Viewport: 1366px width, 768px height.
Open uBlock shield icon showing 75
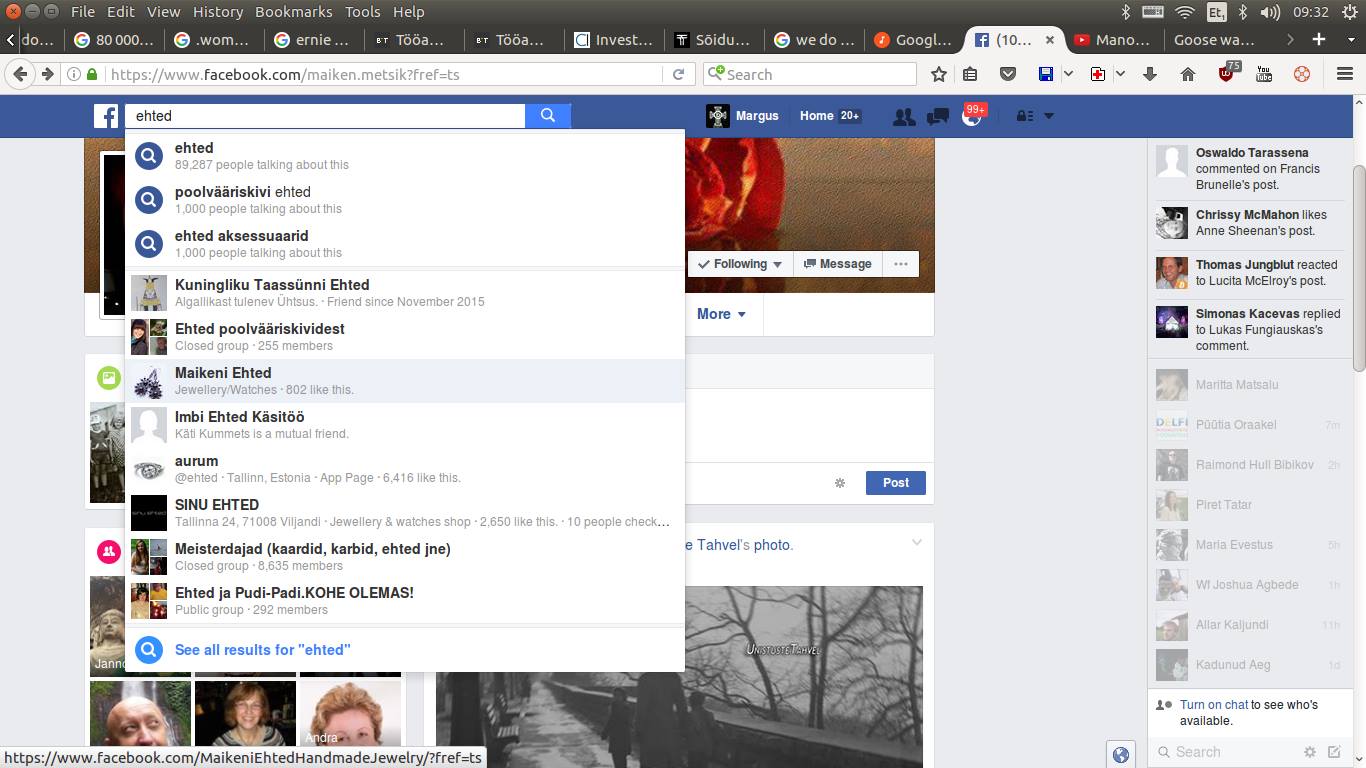click(x=1228, y=72)
